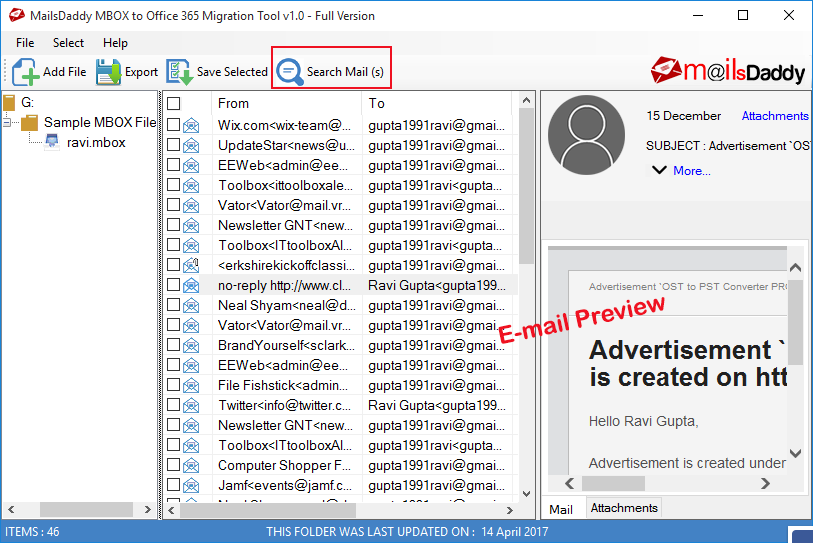Click down arrow of mail list scrollbar
Image resolution: width=813 pixels, height=543 pixels.
(526, 494)
